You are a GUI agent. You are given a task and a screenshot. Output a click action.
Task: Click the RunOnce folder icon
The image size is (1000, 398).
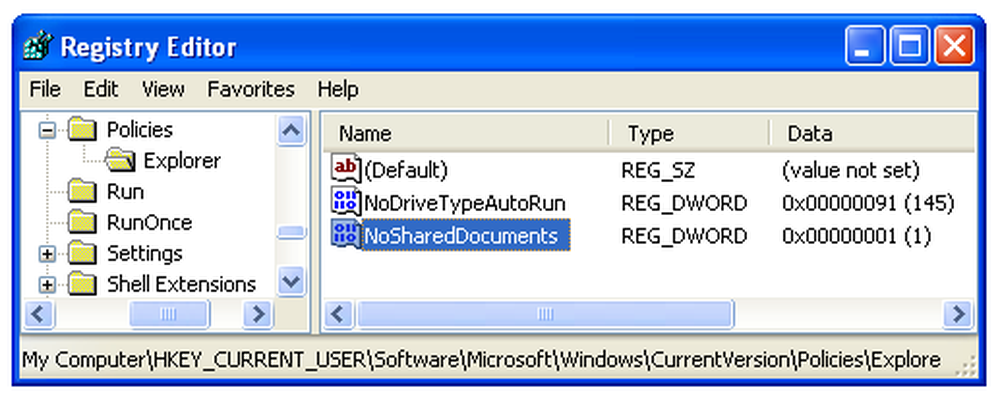point(82,222)
